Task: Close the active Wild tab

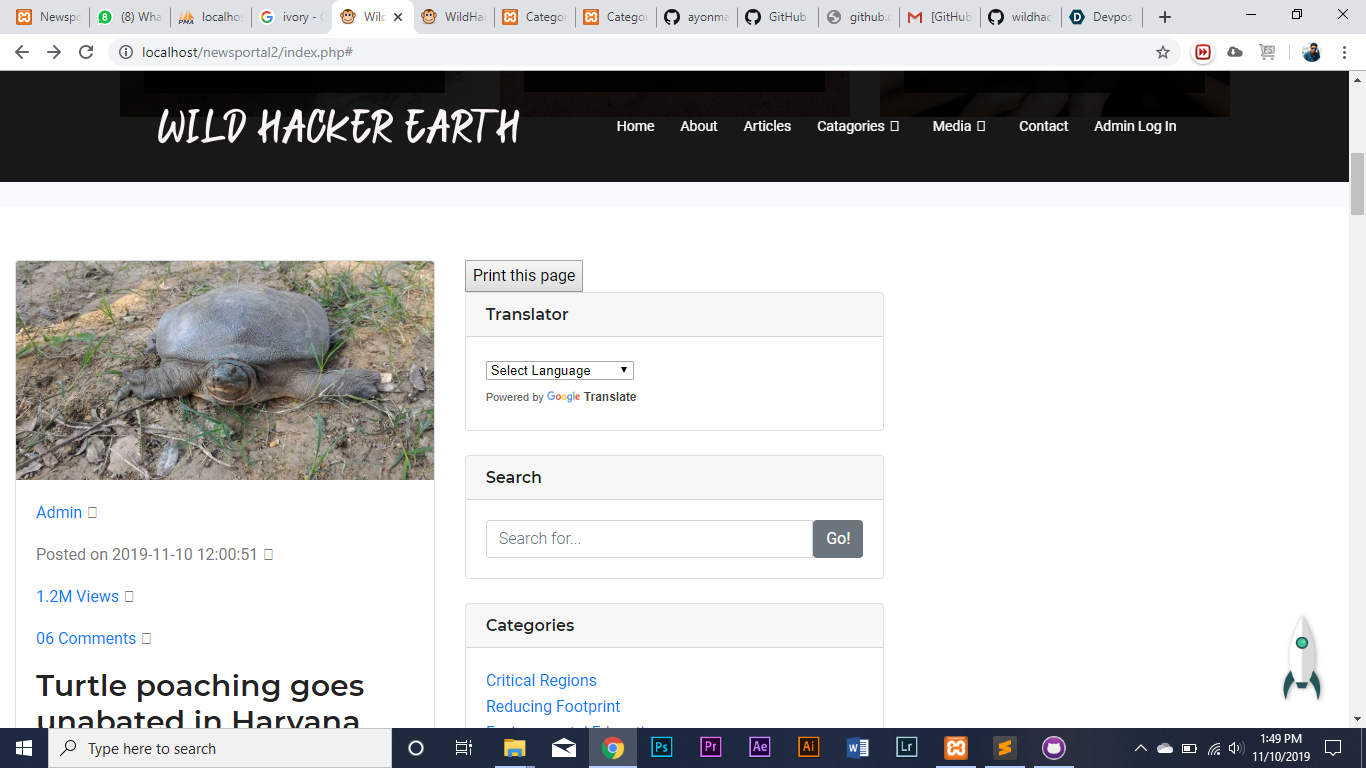Action: [x=398, y=17]
